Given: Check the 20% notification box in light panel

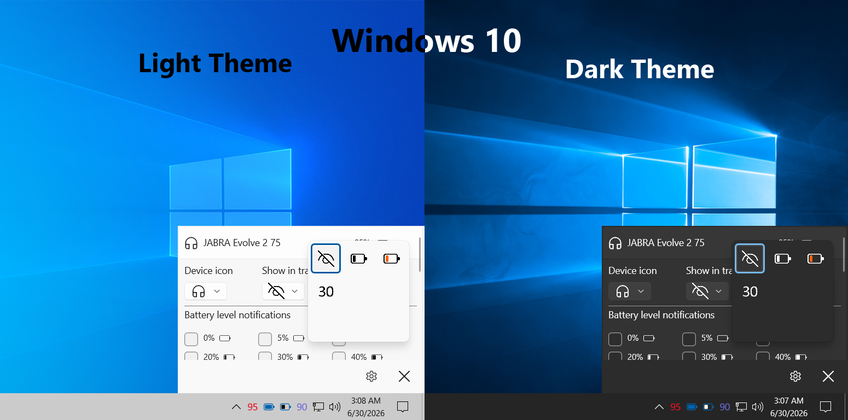Looking at the screenshot, I should coord(191,356).
